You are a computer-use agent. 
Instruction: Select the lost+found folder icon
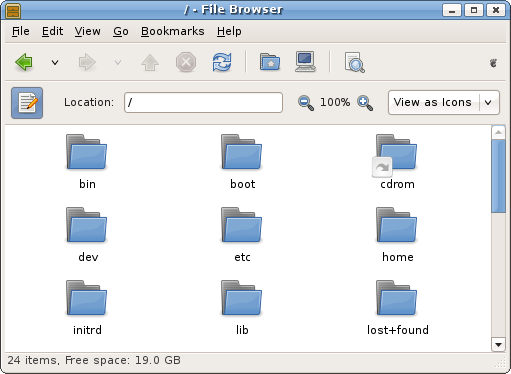[x=397, y=298]
